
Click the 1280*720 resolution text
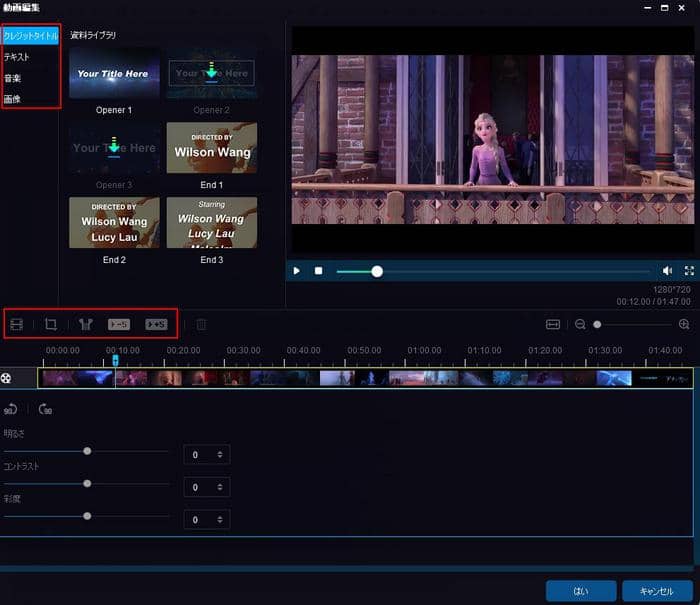click(672, 290)
